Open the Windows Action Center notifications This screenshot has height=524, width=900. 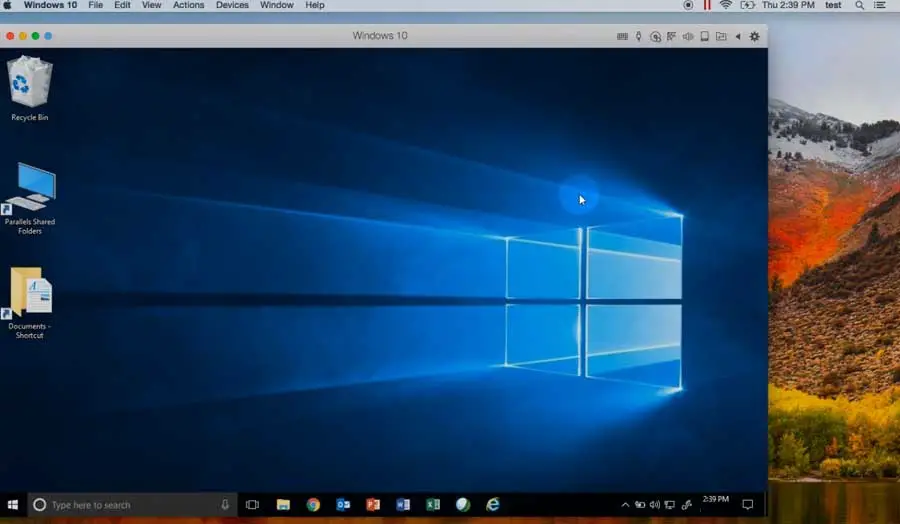click(747, 505)
